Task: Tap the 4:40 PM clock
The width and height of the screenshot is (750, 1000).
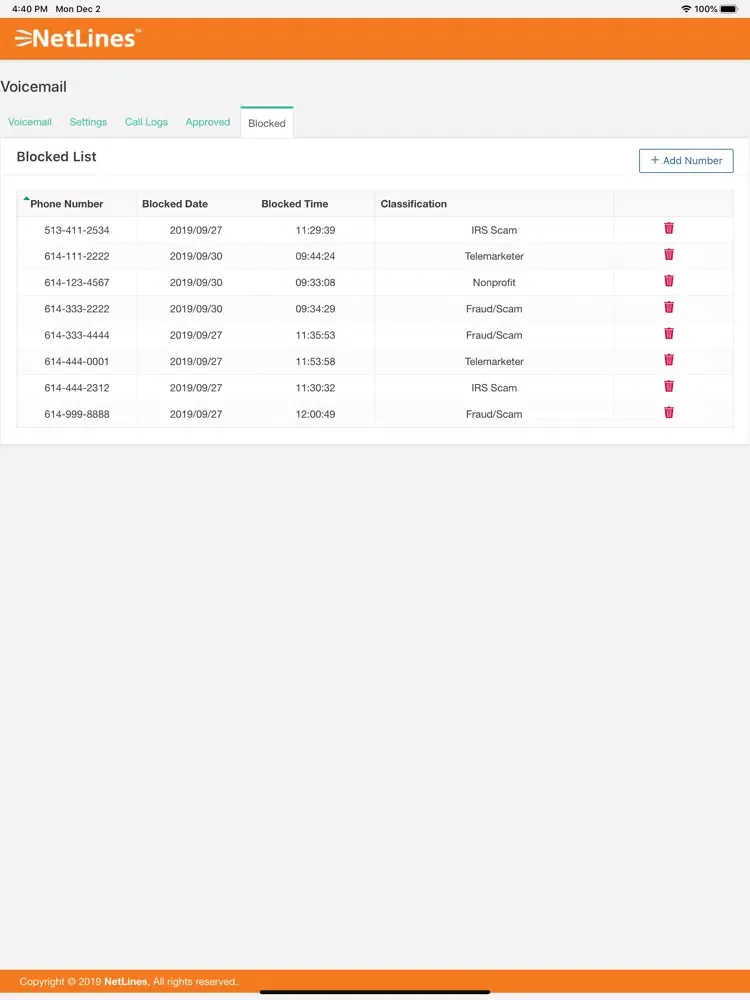Action: [x=29, y=9]
